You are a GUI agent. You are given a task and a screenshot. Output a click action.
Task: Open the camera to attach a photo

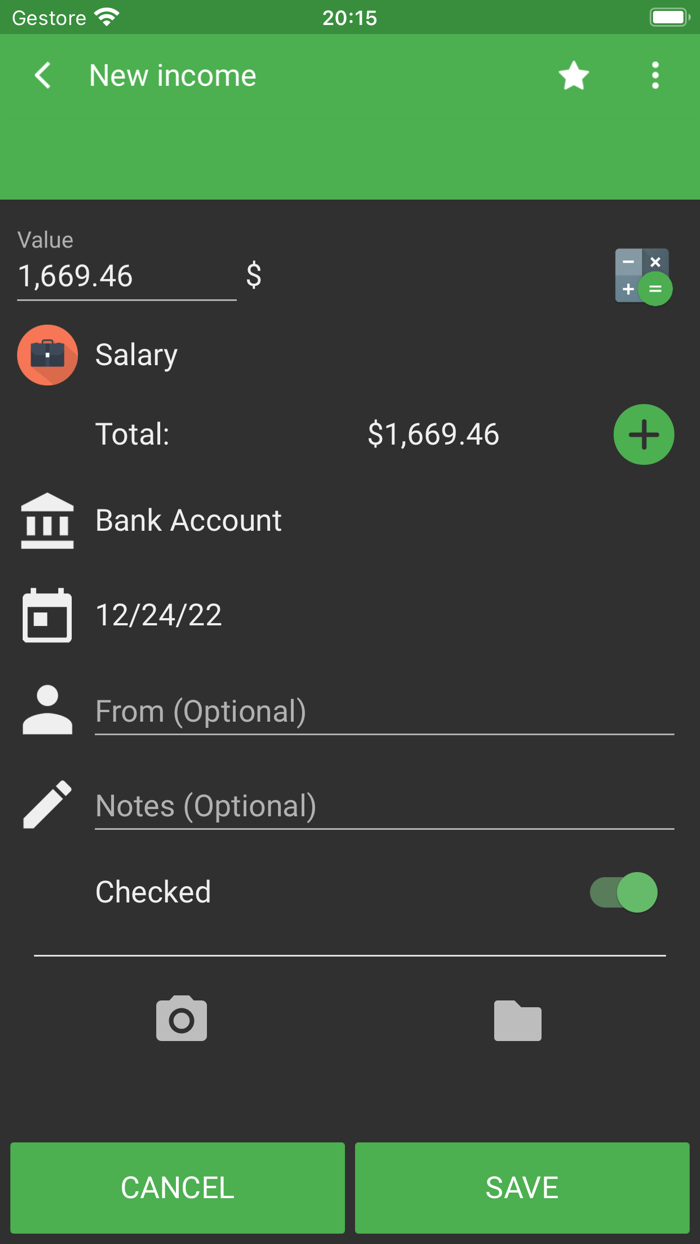(181, 1018)
